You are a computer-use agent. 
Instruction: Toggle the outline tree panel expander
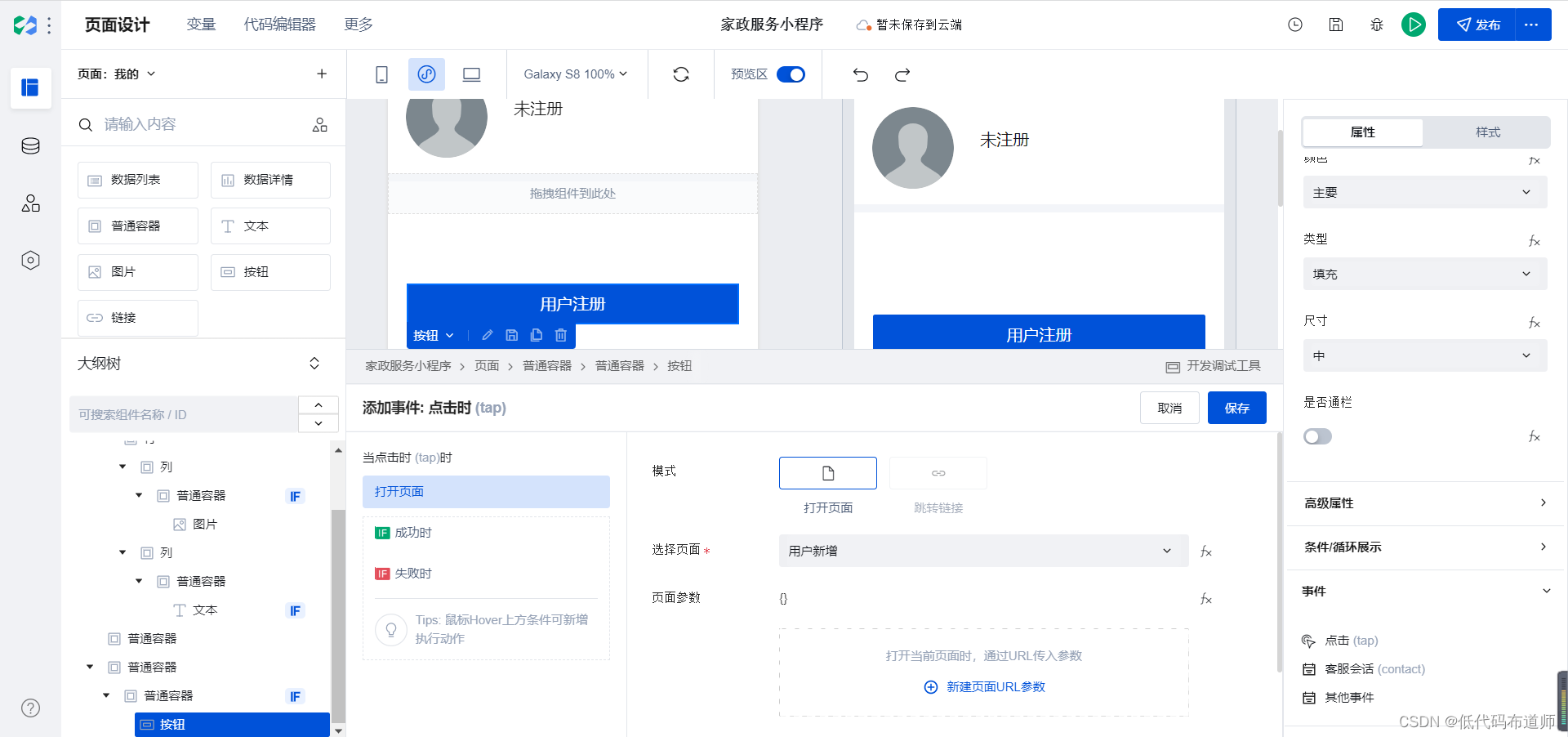coord(314,364)
